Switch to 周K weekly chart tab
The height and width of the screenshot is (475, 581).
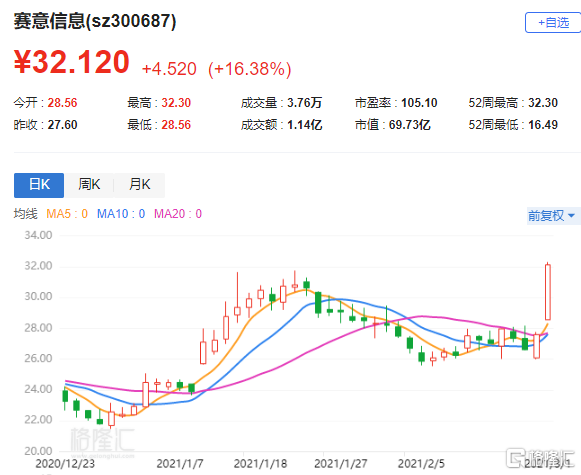coord(89,185)
